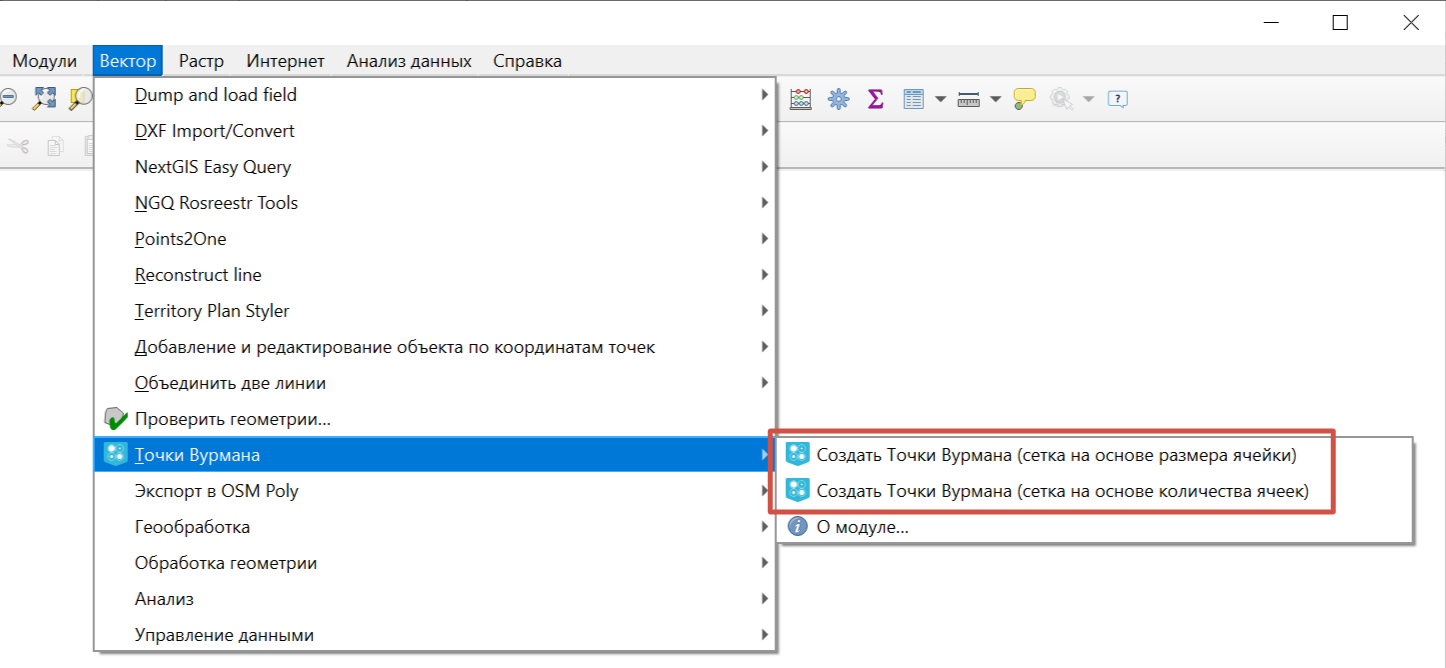The width and height of the screenshot is (1446, 668).
Task: Open the Field Calculator abacus icon
Action: tap(801, 98)
